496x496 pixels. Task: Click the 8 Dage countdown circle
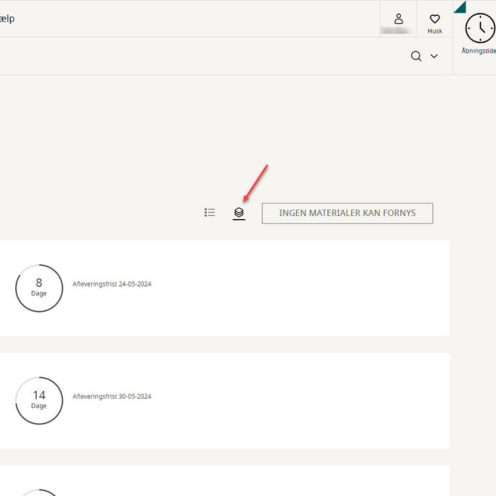[x=39, y=288]
